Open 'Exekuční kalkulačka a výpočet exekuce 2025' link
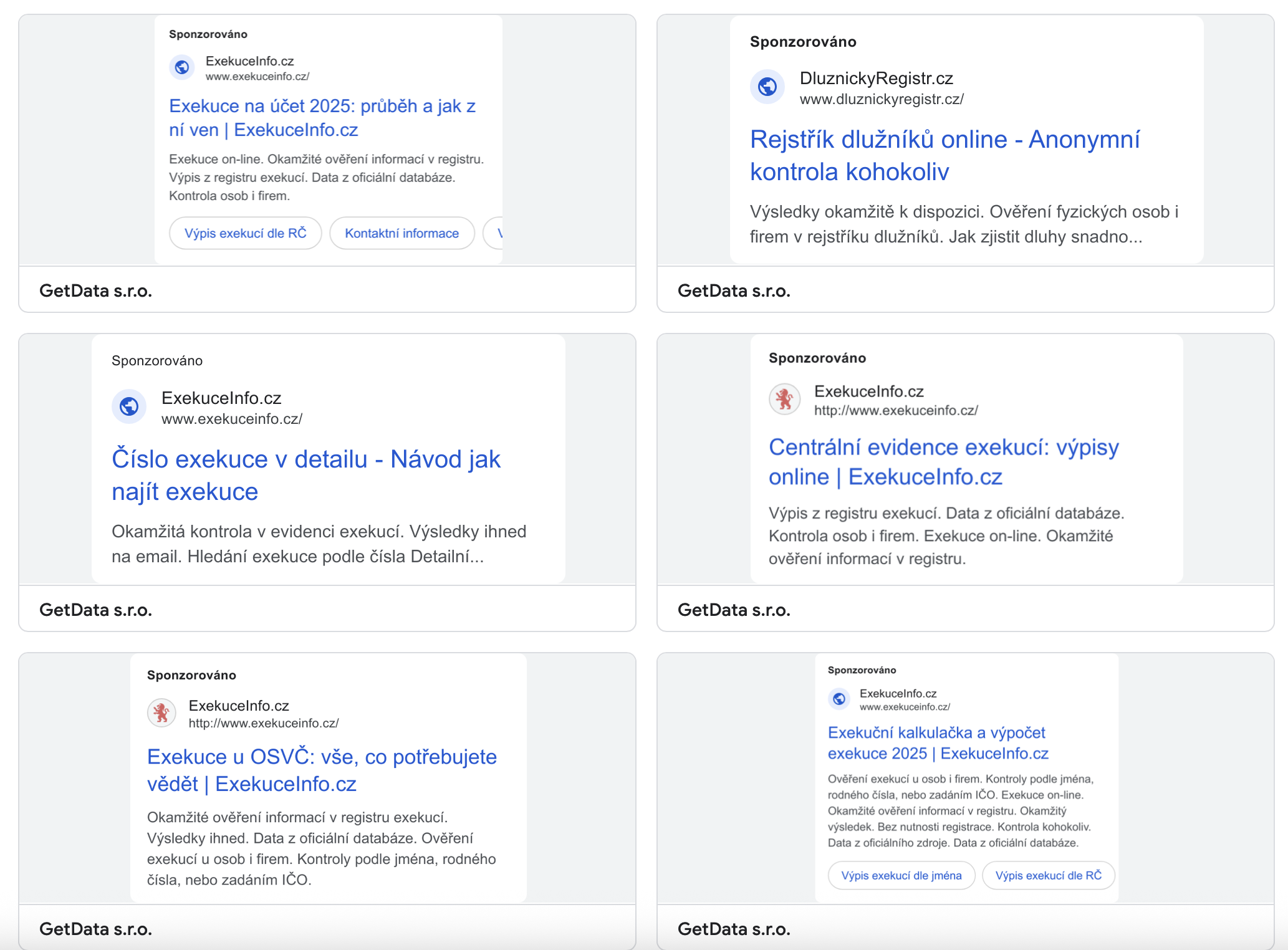This screenshot has height=950, width=1288. (938, 743)
